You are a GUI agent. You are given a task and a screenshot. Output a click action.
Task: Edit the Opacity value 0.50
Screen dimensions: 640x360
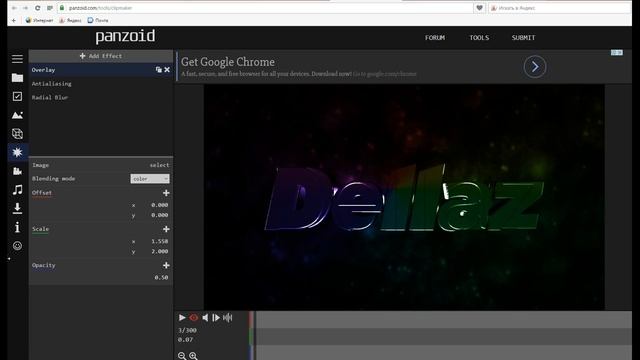[161, 278]
